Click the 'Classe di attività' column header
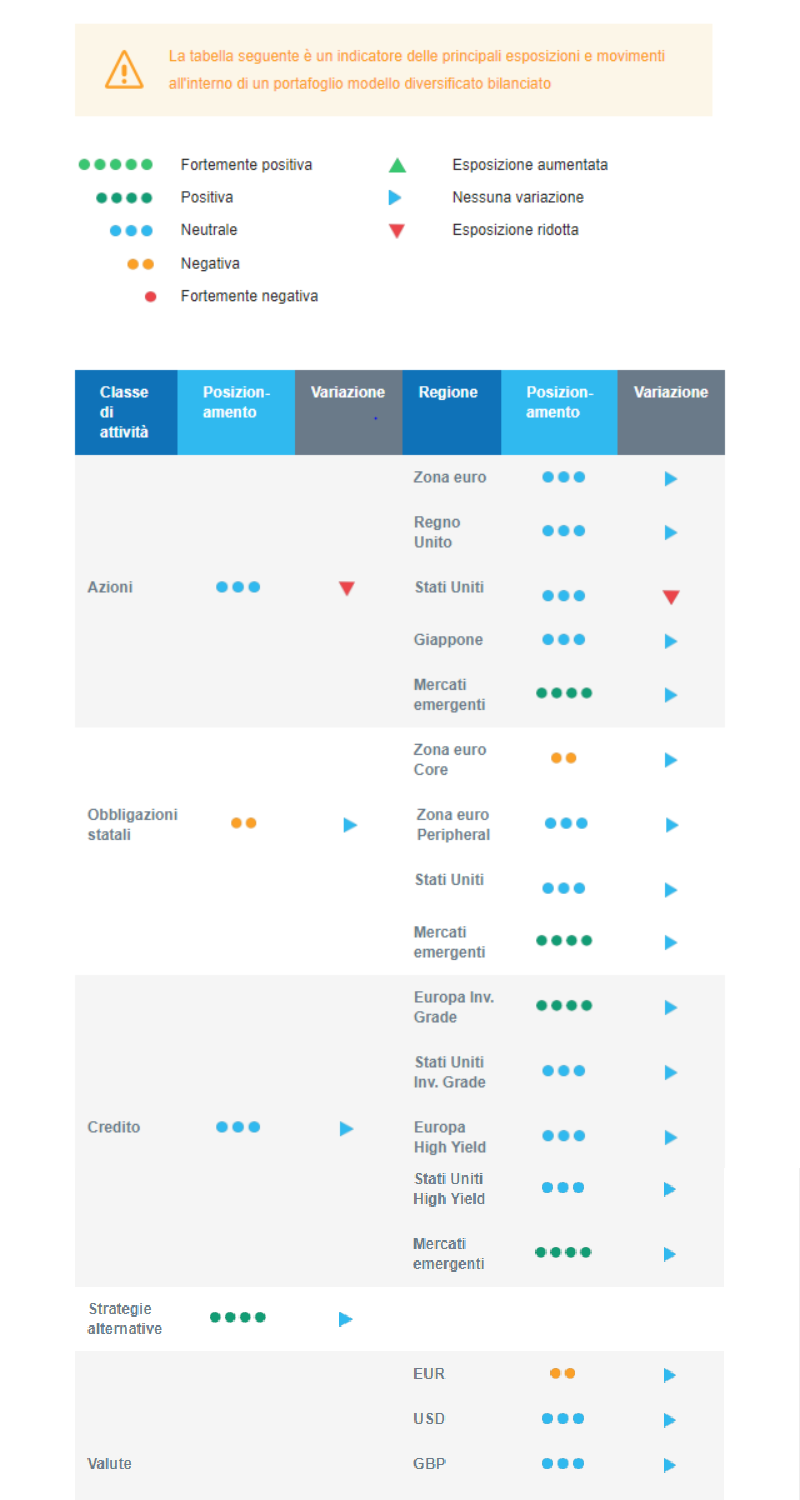Screen dimensions: 800x1500 (125, 412)
